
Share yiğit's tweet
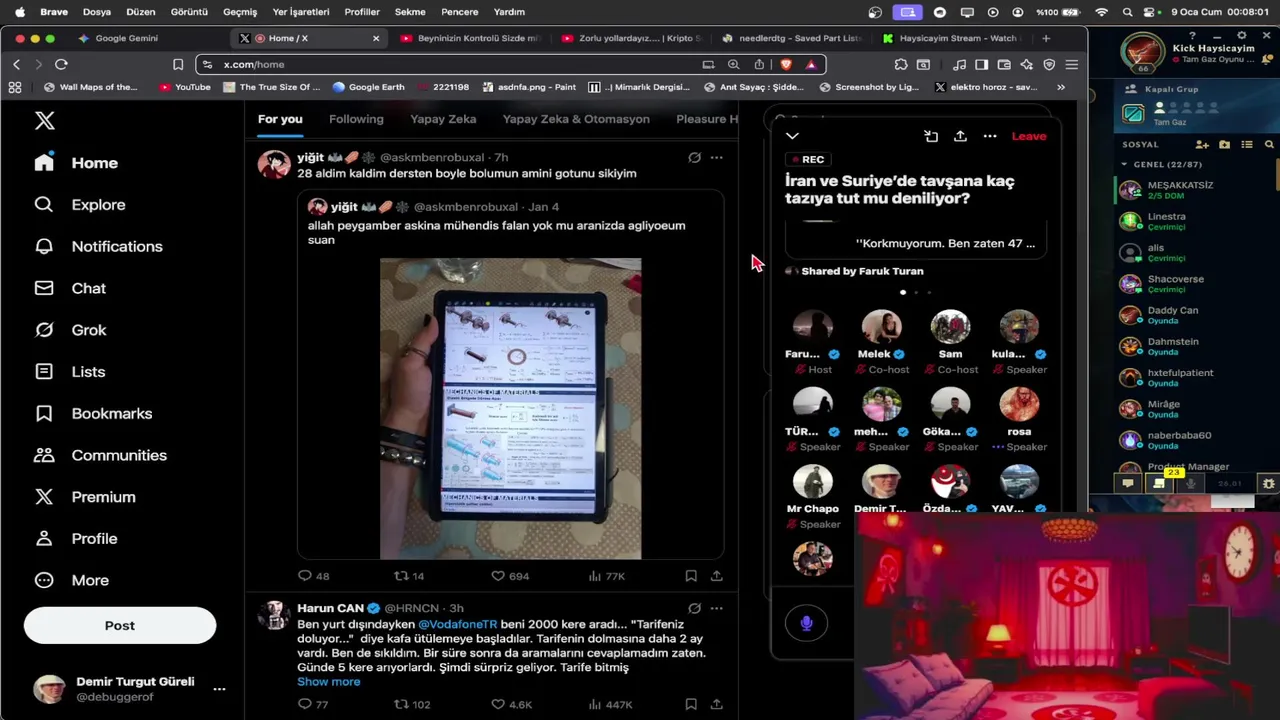pyautogui.click(x=717, y=576)
